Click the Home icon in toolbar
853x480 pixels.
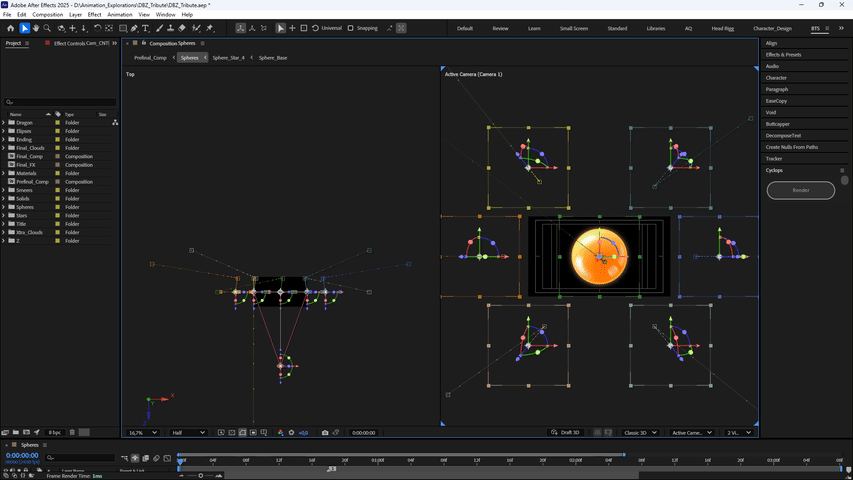point(10,28)
